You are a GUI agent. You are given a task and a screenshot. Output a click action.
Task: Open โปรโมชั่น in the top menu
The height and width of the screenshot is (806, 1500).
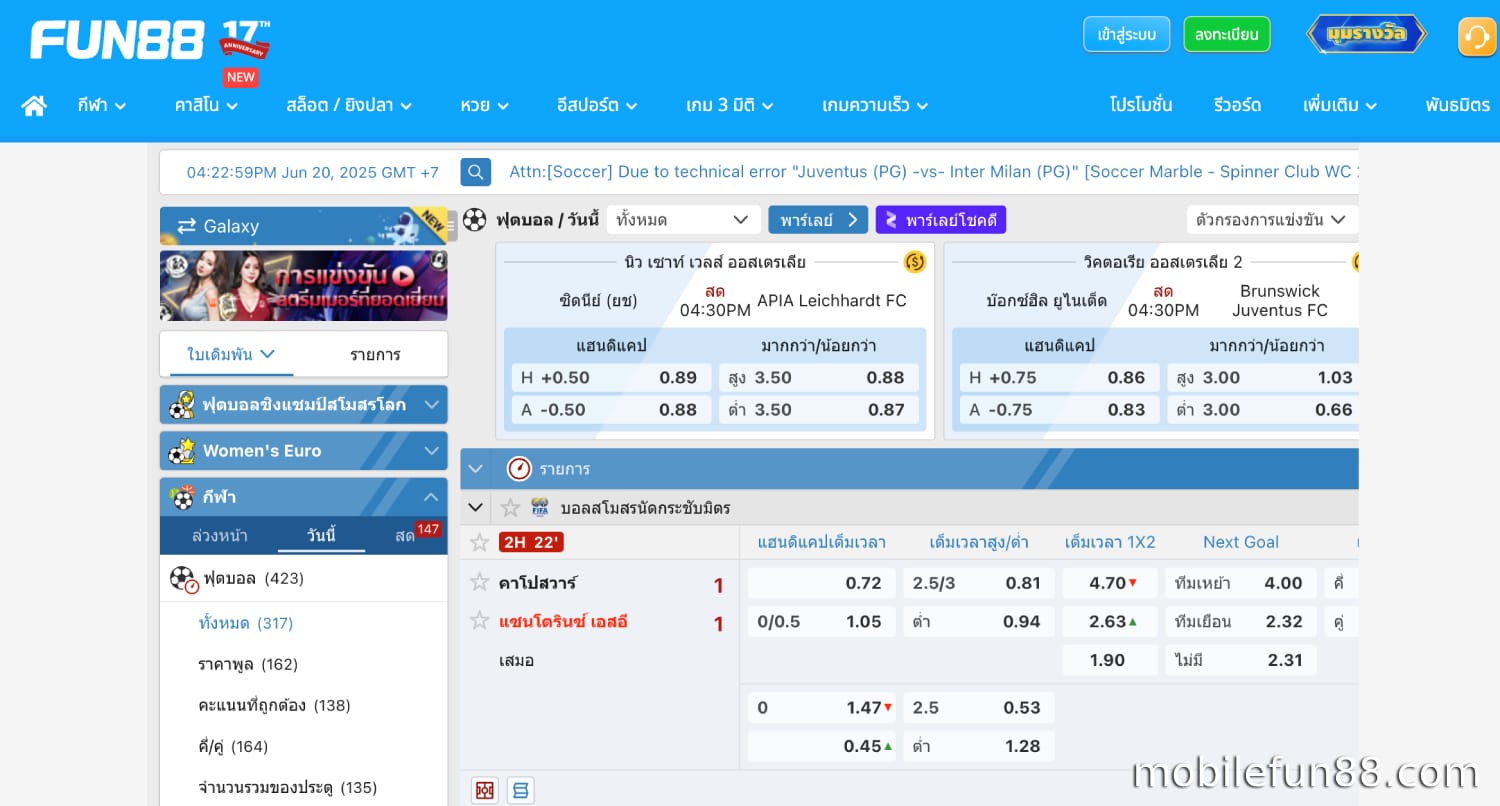pyautogui.click(x=1141, y=105)
